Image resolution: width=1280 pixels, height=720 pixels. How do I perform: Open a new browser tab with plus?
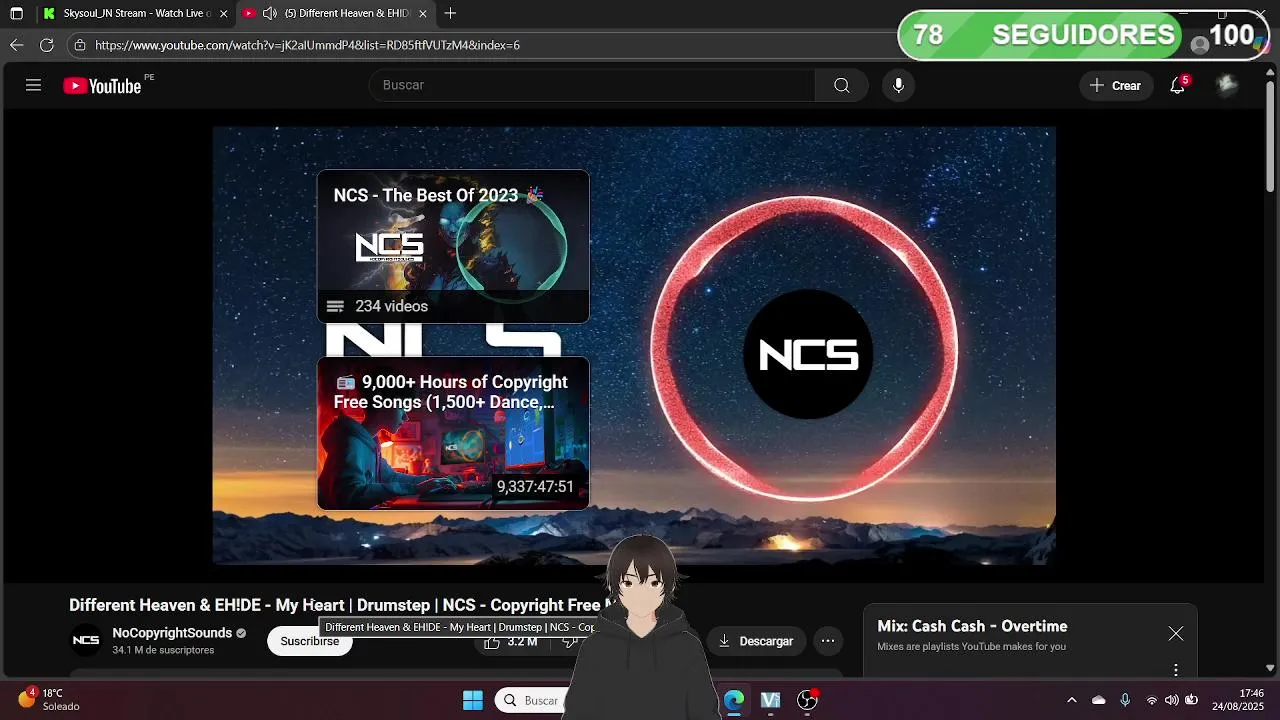pos(451,13)
